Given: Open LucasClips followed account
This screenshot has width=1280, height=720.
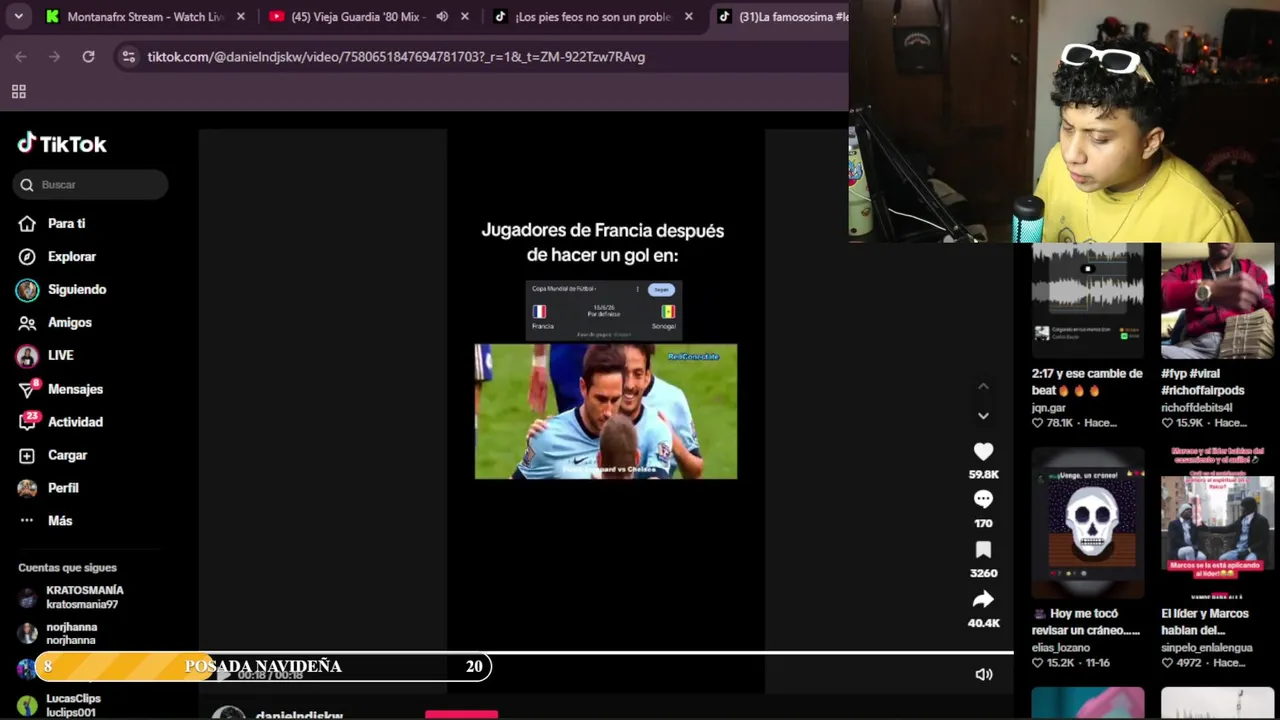Looking at the screenshot, I should 73,705.
